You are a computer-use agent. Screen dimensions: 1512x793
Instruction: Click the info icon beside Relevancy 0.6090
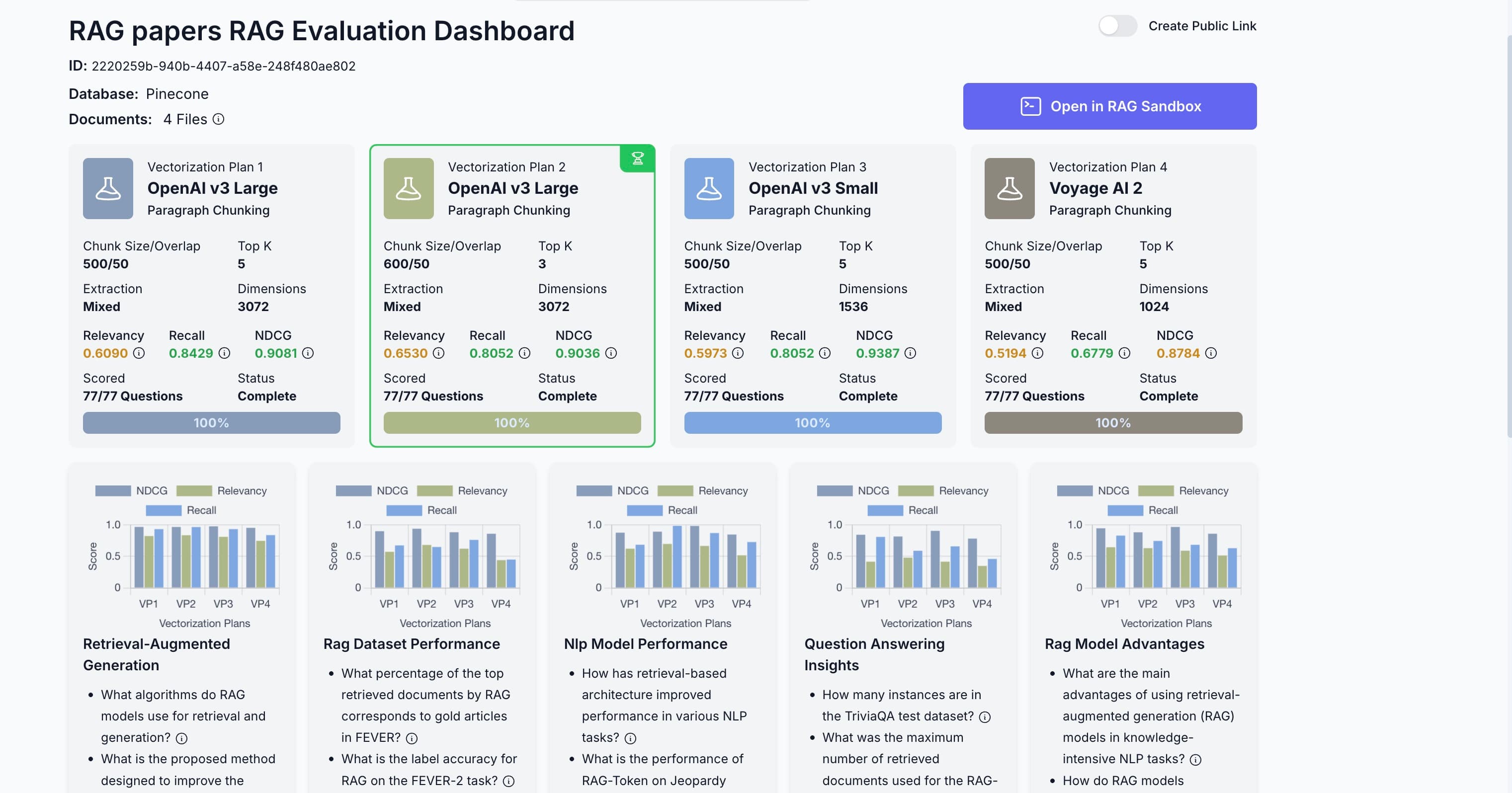pos(139,354)
